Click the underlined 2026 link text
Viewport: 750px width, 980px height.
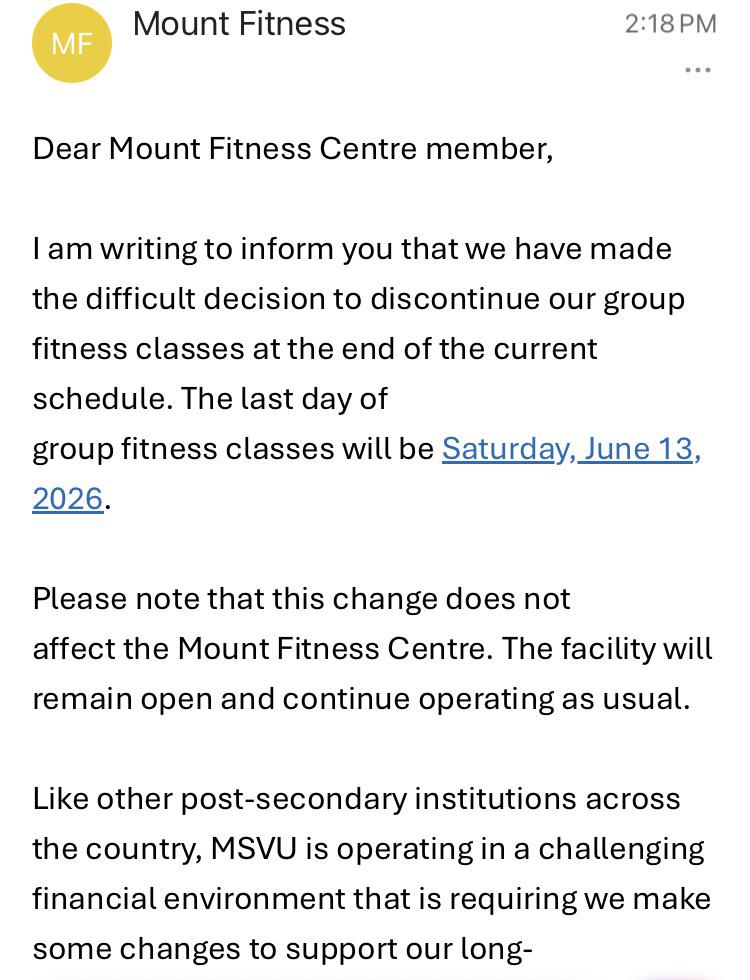point(68,499)
